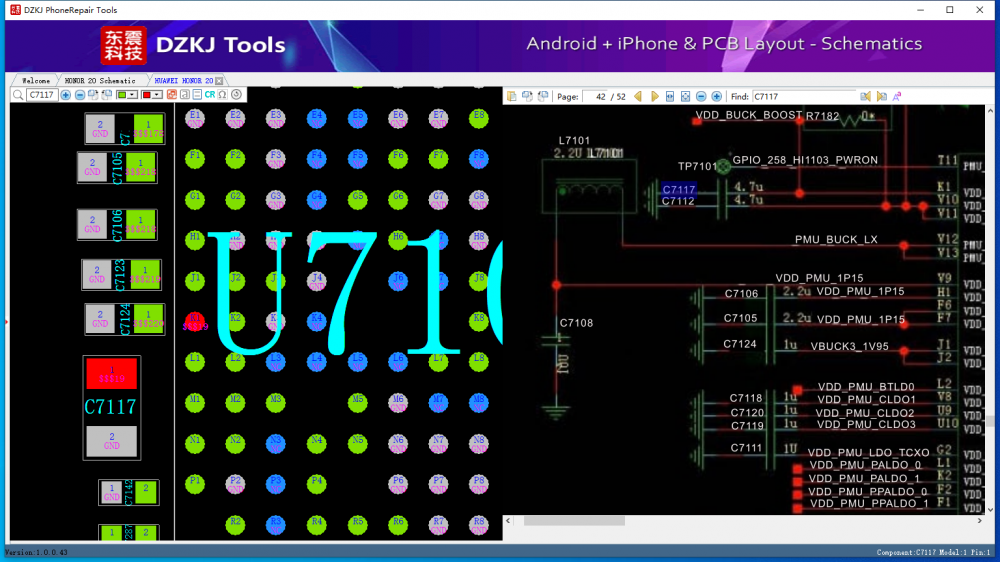Click VDD_BUCK_BOOST net label
The height and width of the screenshot is (562, 1000).
click(x=748, y=115)
